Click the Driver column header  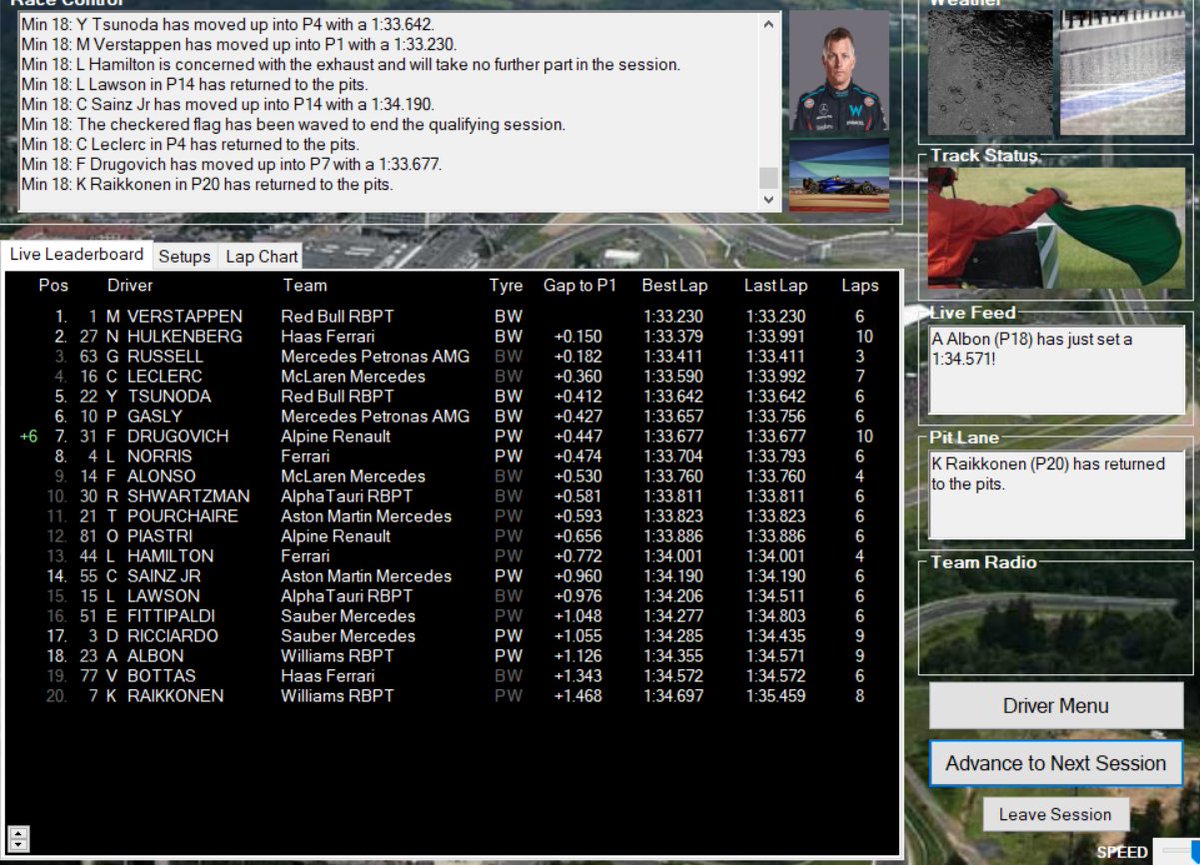[130, 285]
